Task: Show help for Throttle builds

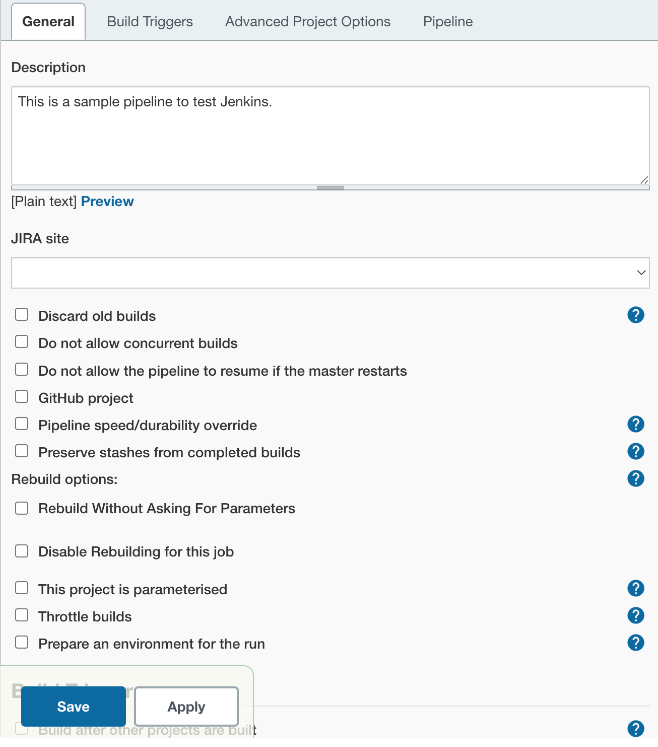Action: coord(635,615)
